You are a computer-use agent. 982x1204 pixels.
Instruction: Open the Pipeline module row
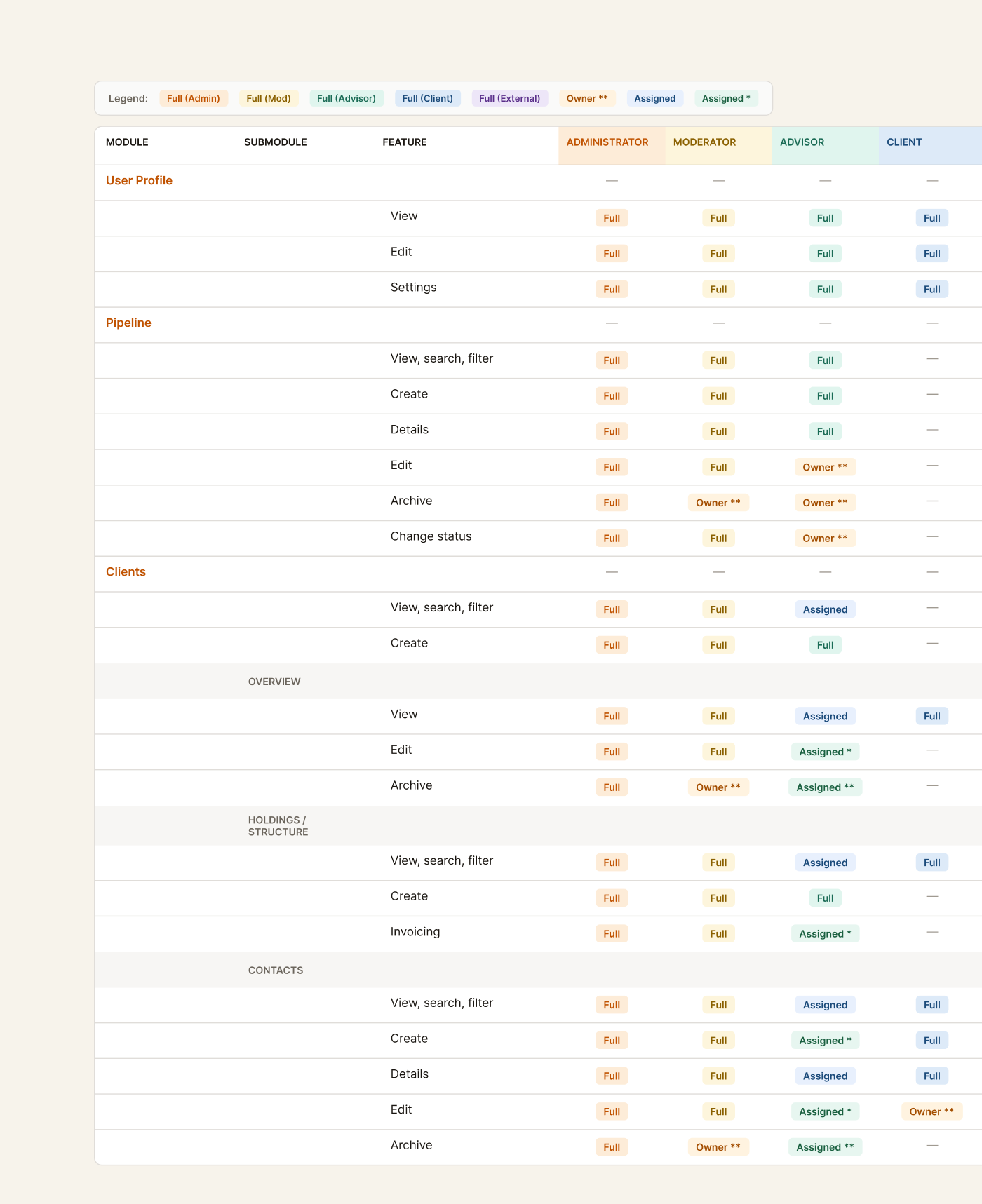[x=538, y=325]
